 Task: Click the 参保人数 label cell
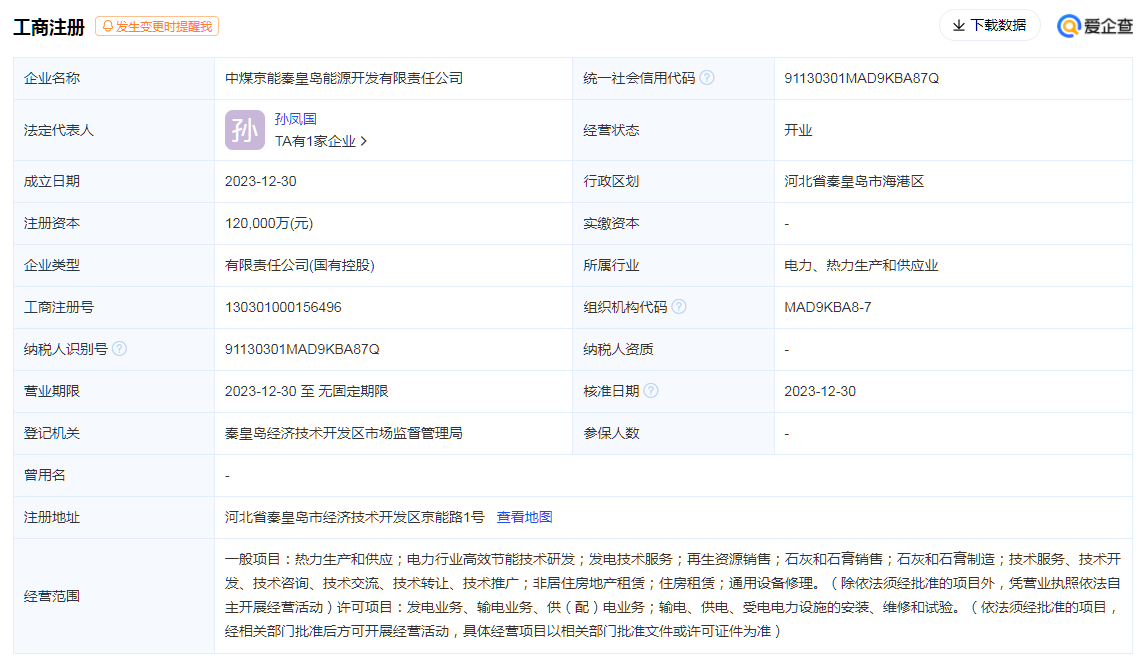point(673,434)
